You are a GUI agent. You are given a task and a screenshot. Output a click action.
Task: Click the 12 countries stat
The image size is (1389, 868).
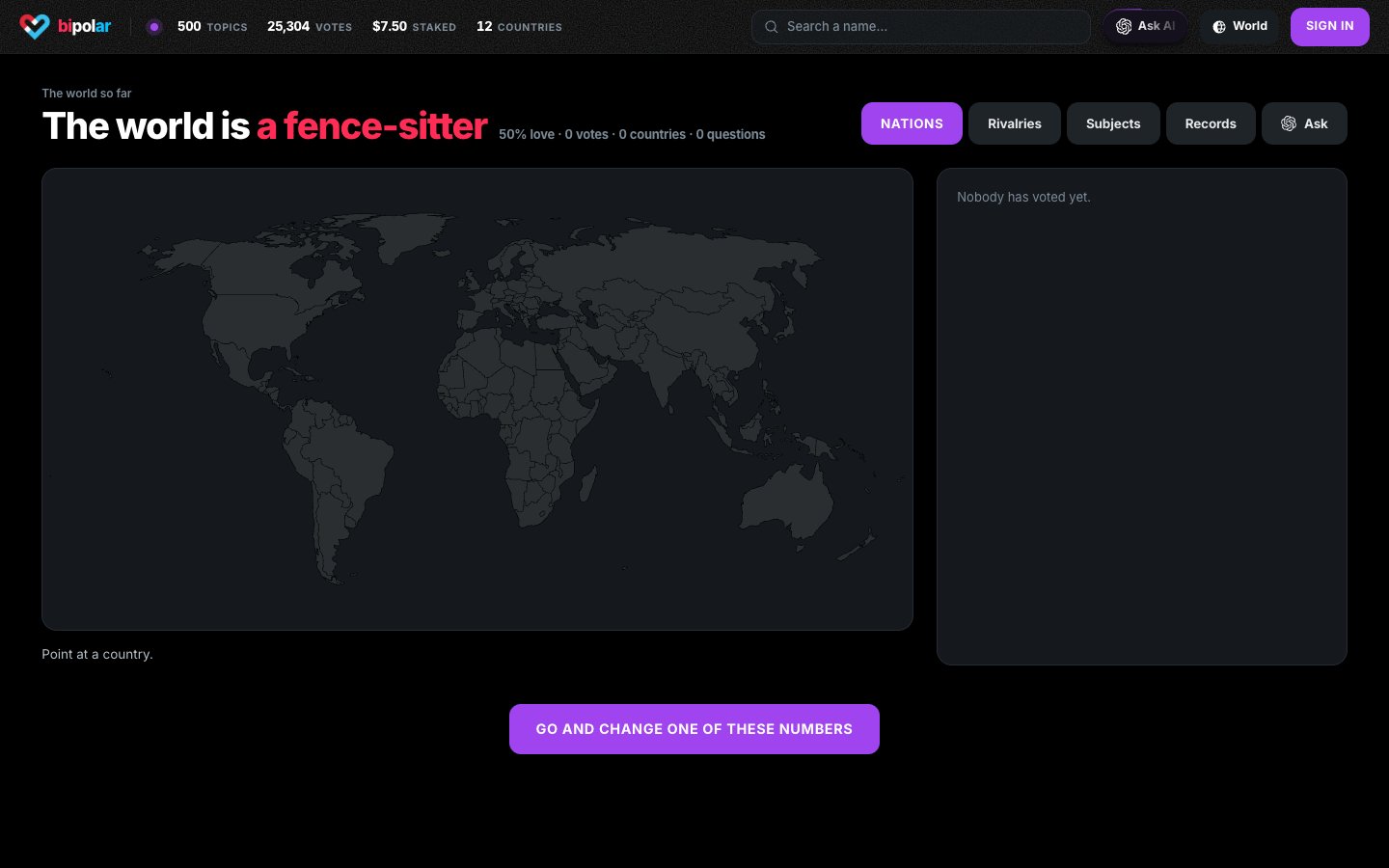coord(519,27)
